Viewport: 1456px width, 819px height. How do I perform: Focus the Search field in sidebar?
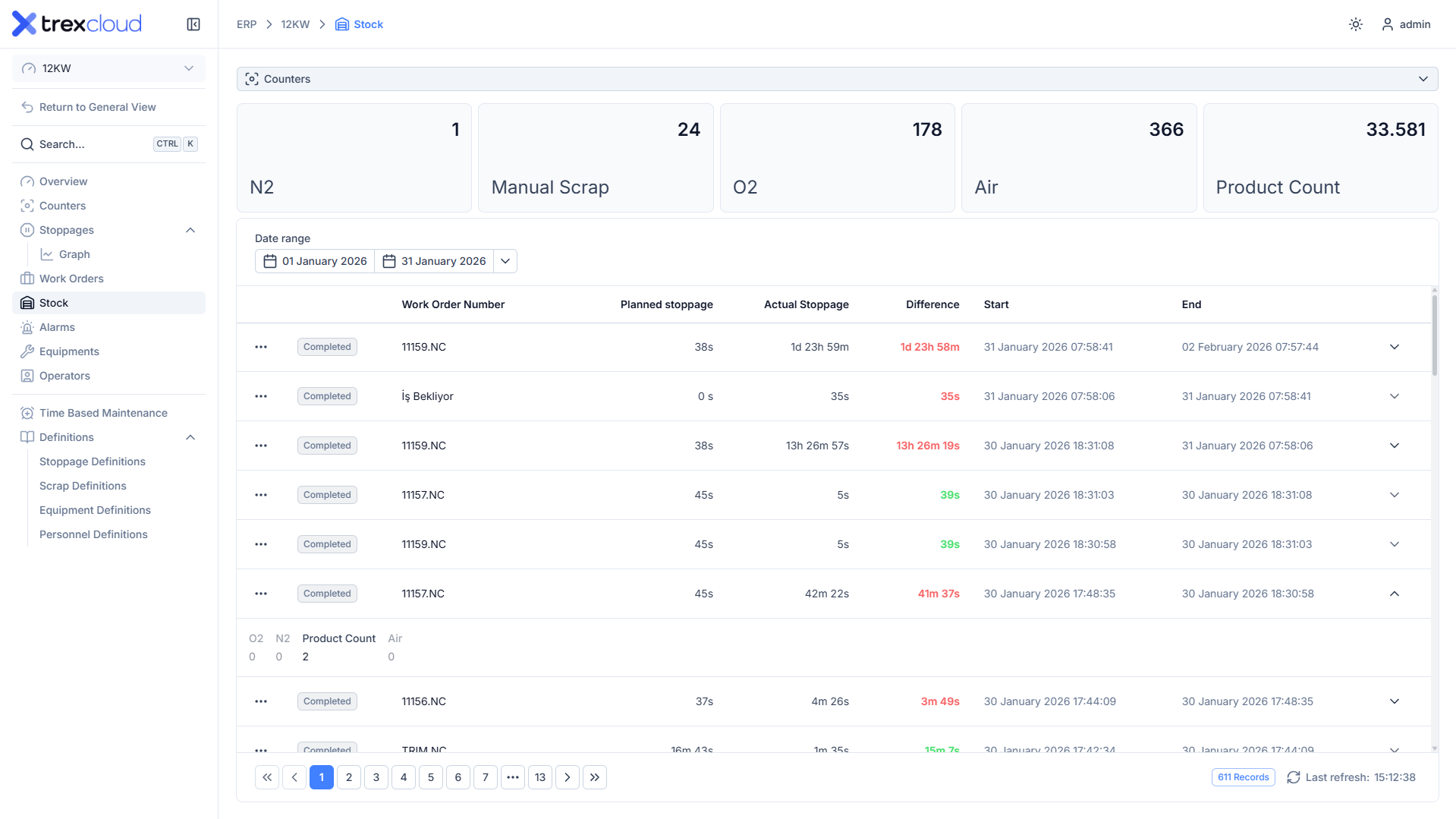pos(108,144)
